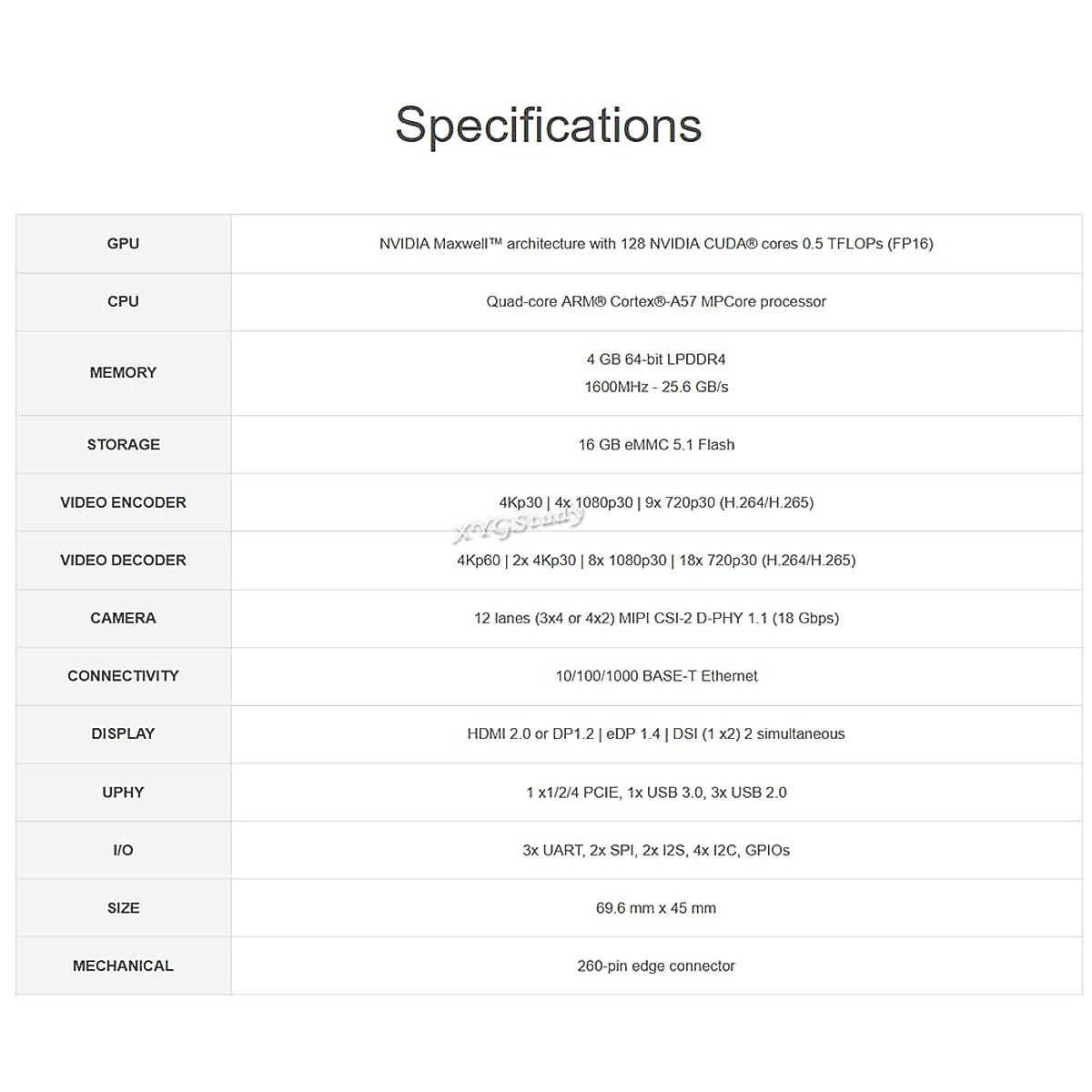Screen dimensions: 1092x1092
Task: Click the Specifications page heading
Action: 548,125
